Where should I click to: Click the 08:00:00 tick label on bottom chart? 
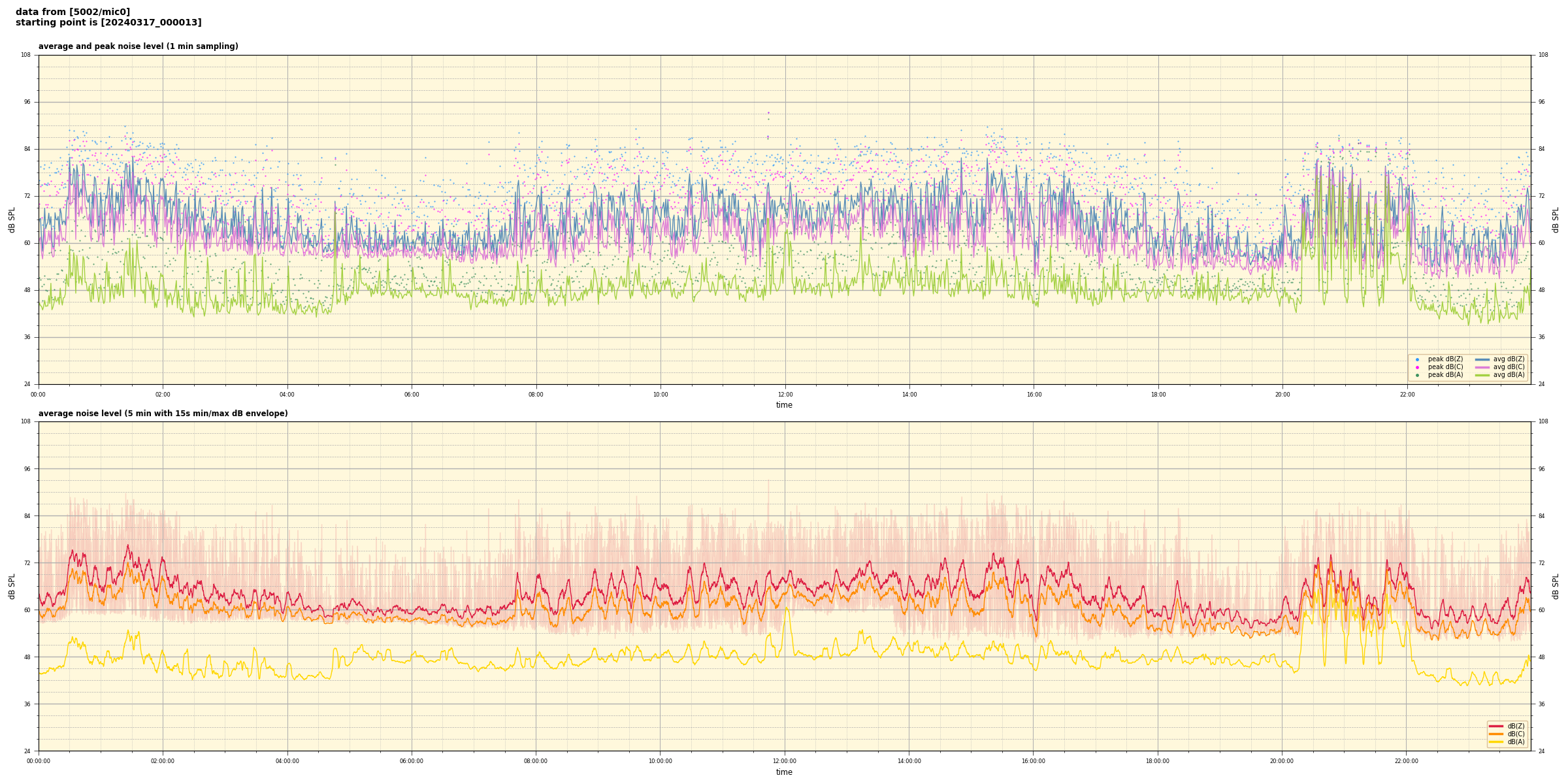536,761
